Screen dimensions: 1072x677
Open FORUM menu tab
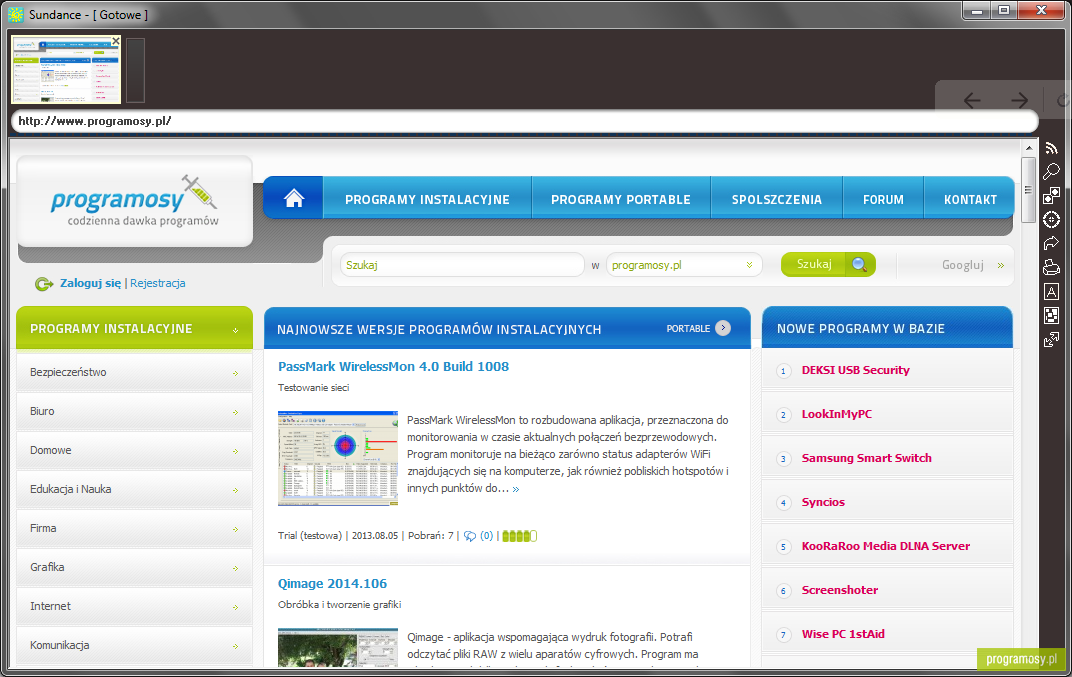[883, 199]
